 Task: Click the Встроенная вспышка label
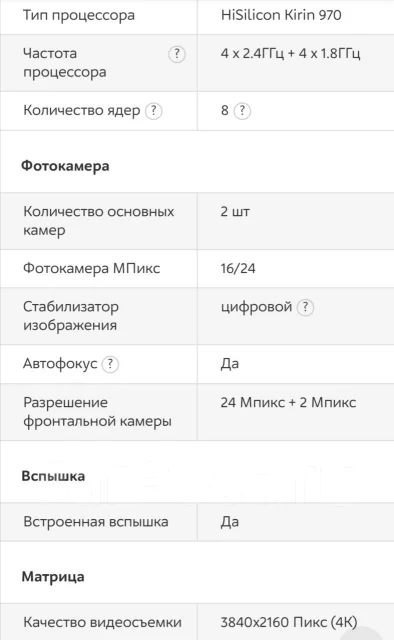coord(96,522)
